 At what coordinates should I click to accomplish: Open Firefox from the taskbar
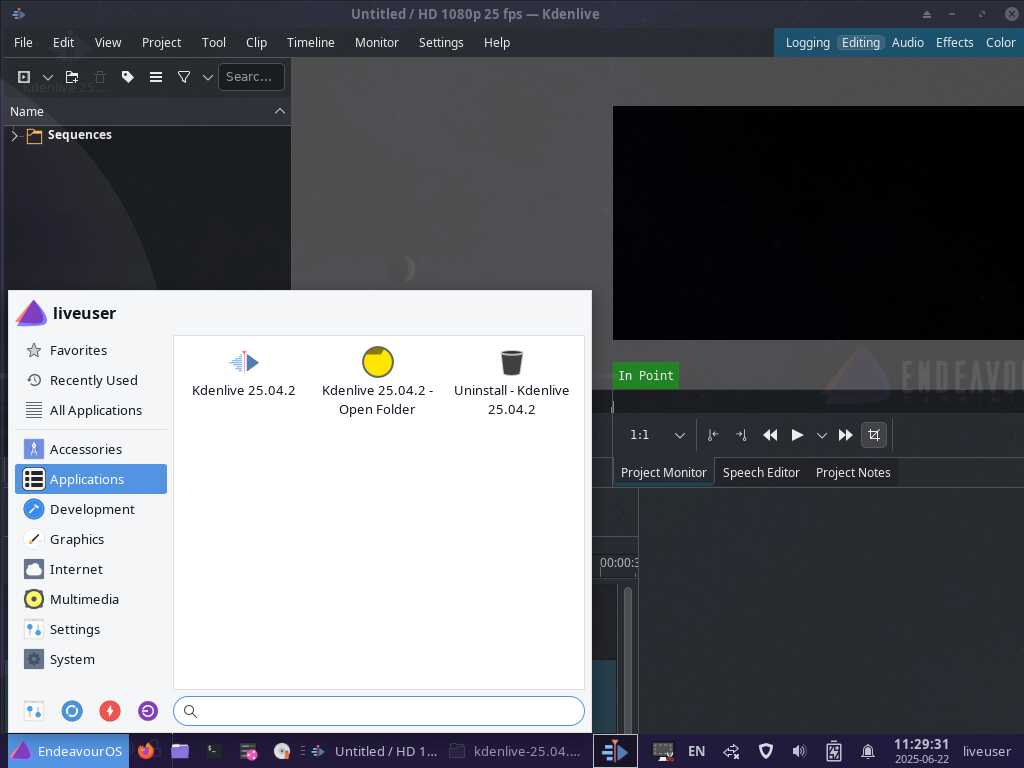[x=146, y=751]
